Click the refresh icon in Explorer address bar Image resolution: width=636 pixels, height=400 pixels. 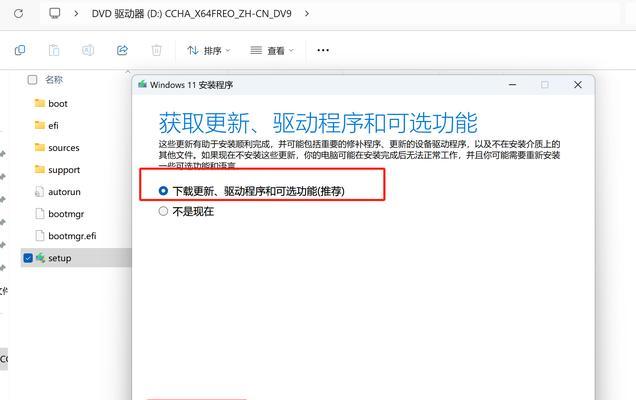(x=18, y=13)
